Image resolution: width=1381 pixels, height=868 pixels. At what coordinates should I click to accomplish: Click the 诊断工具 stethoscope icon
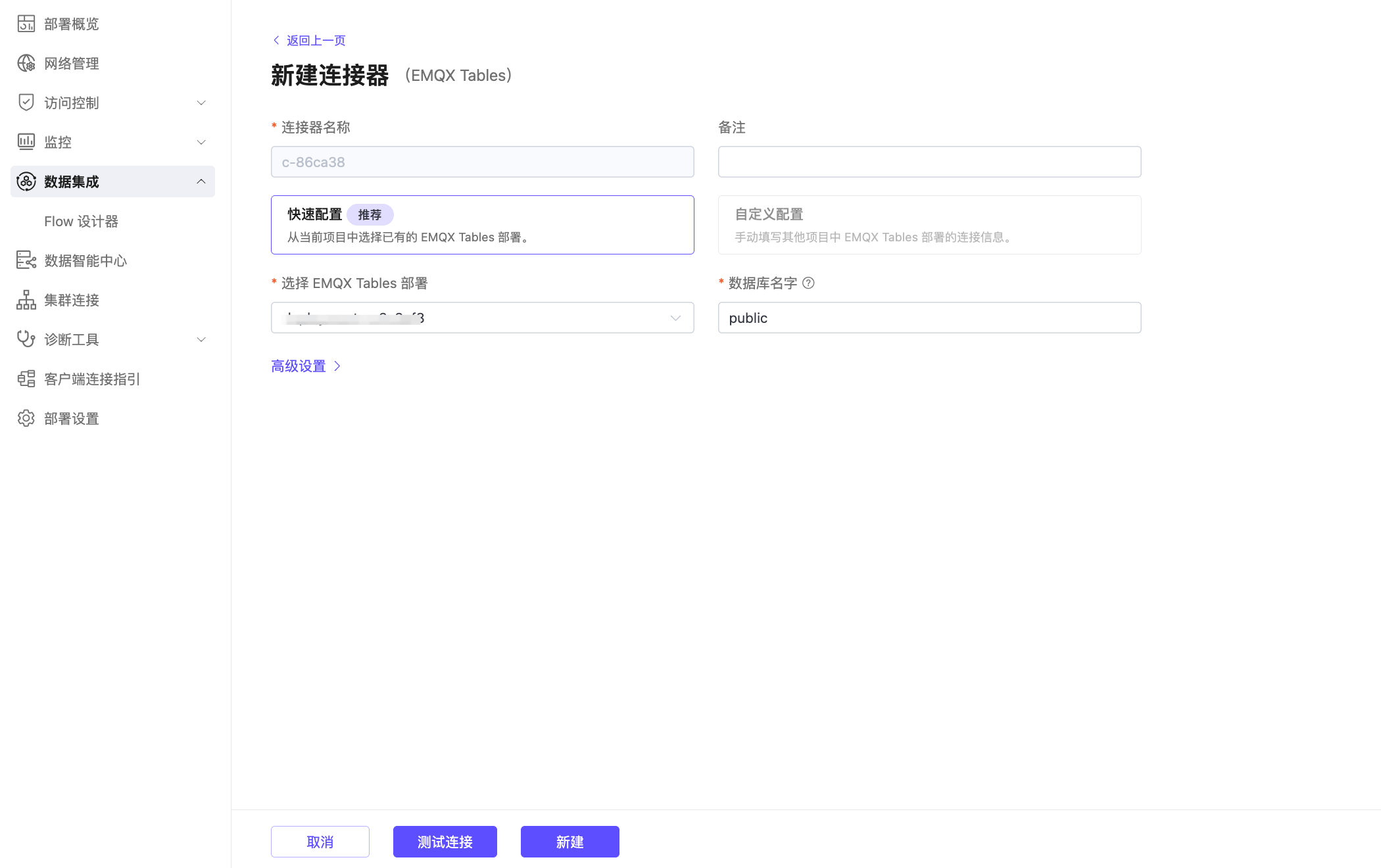pyautogui.click(x=26, y=339)
